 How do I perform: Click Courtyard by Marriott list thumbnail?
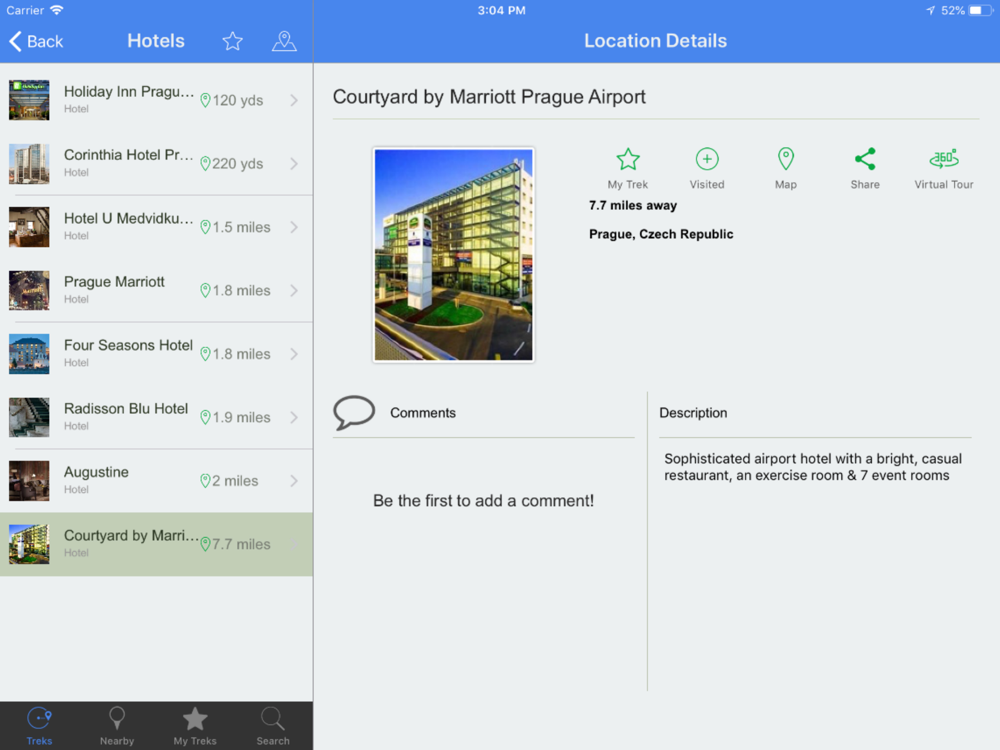pyautogui.click(x=29, y=544)
